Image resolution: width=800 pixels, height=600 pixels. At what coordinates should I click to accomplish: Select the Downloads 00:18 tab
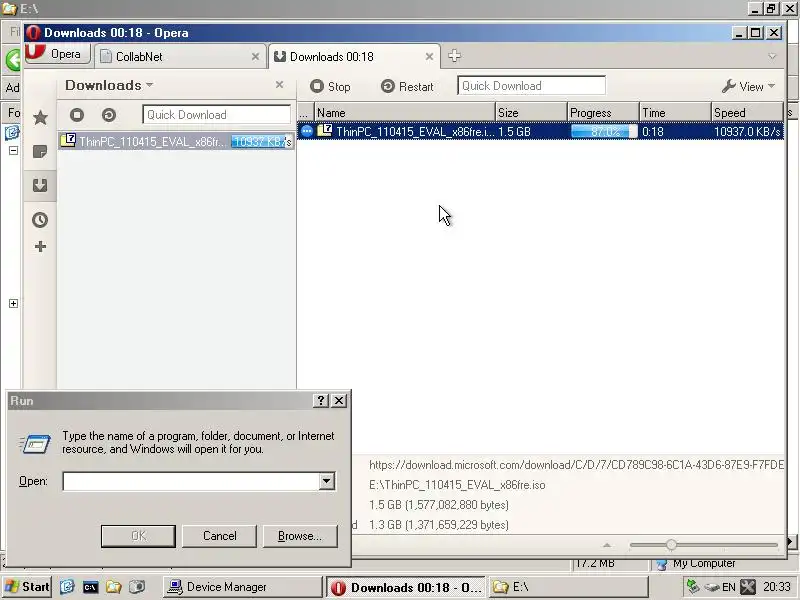point(354,57)
